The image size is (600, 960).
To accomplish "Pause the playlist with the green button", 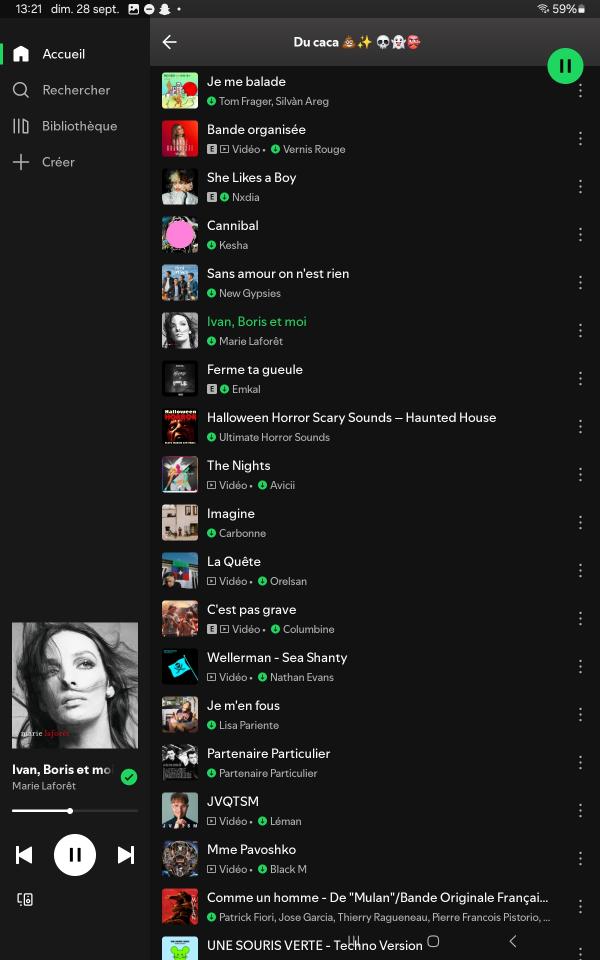I will [565, 66].
